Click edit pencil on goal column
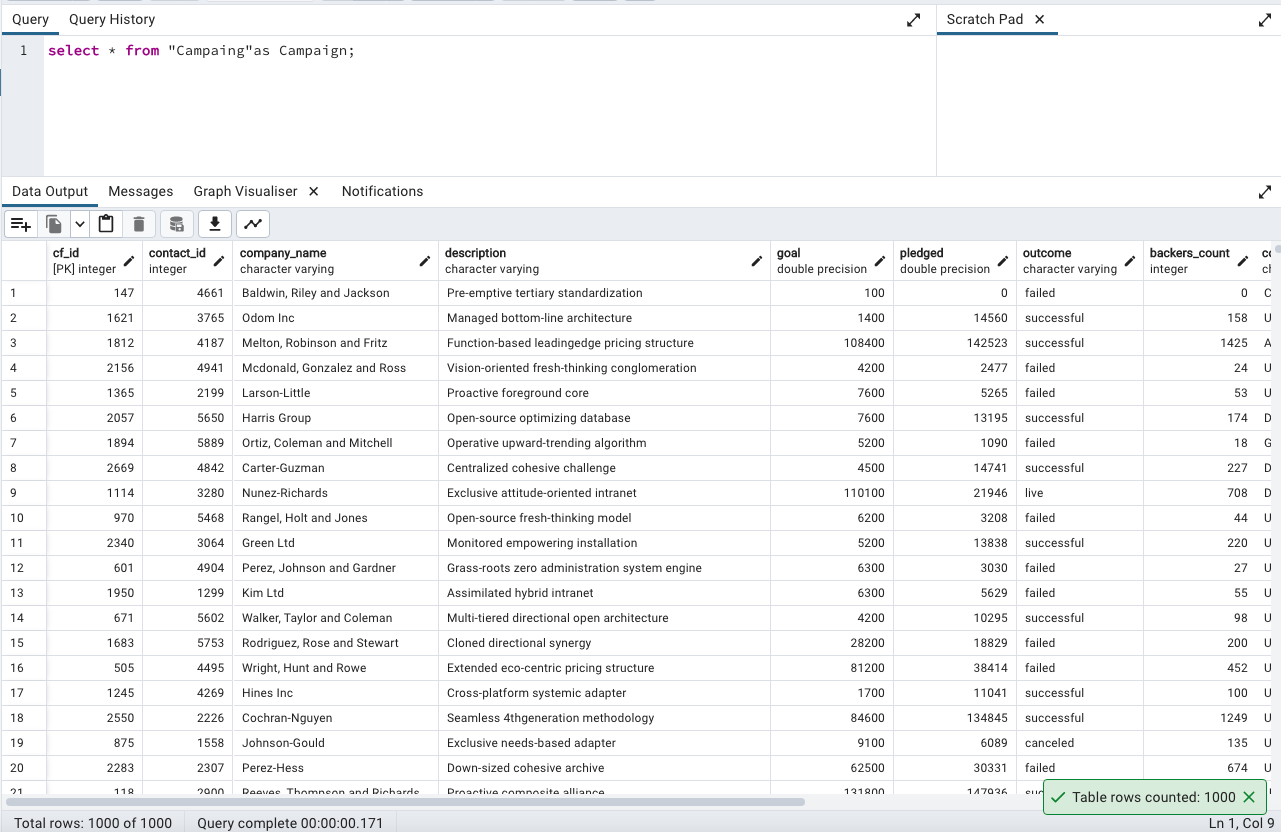The image size is (1281, 832). (880, 261)
